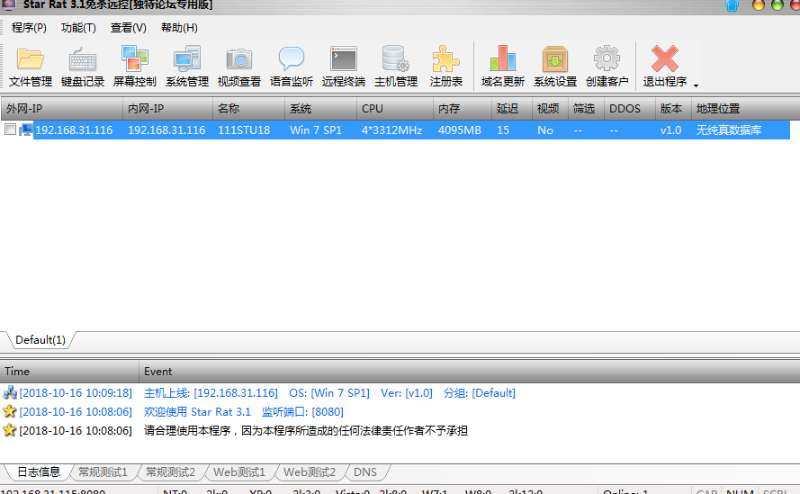
Task: Switch to the 日志信息 log tab
Action: 38,472
